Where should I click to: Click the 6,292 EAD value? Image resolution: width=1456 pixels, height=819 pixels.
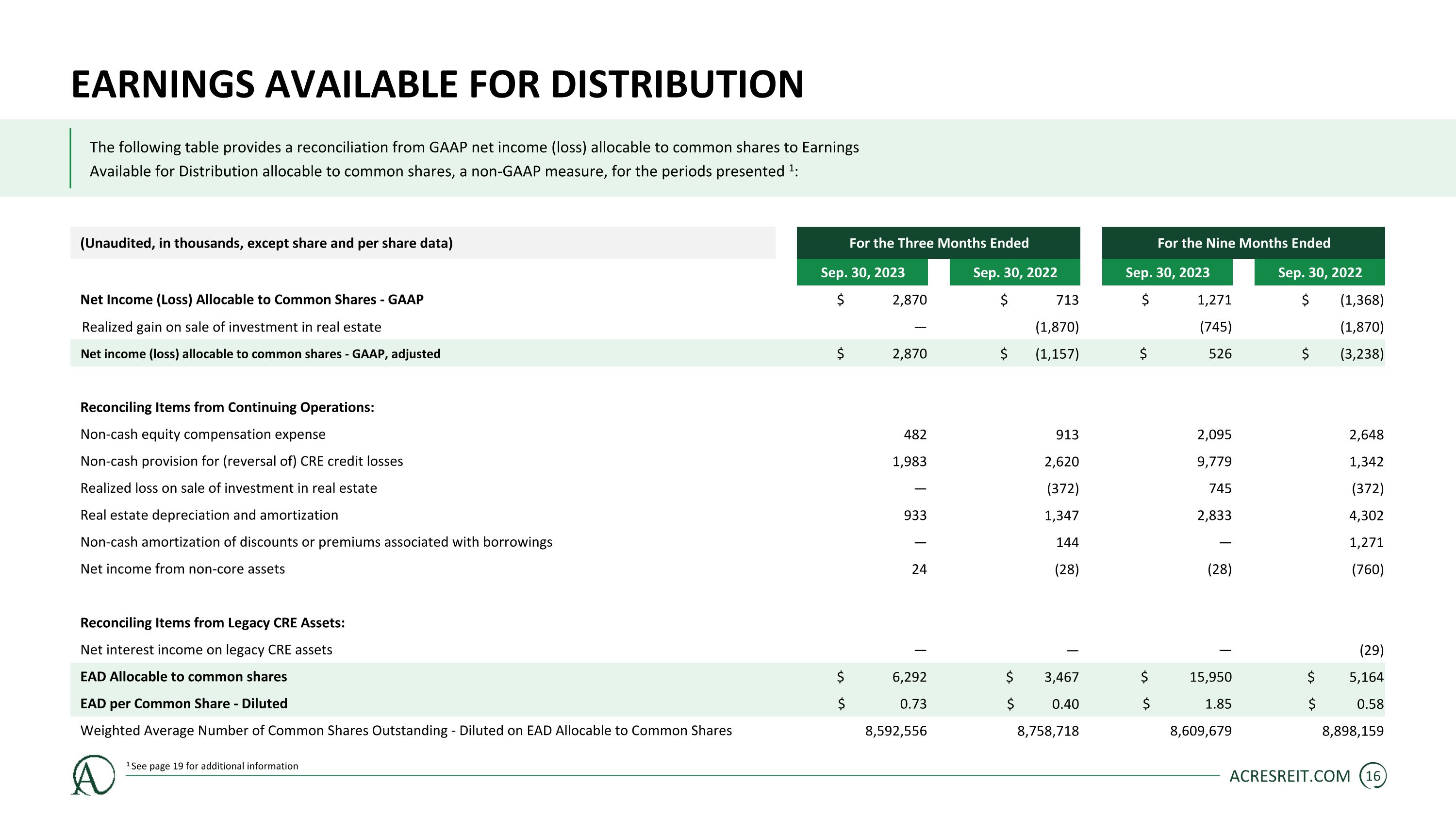(x=910, y=677)
